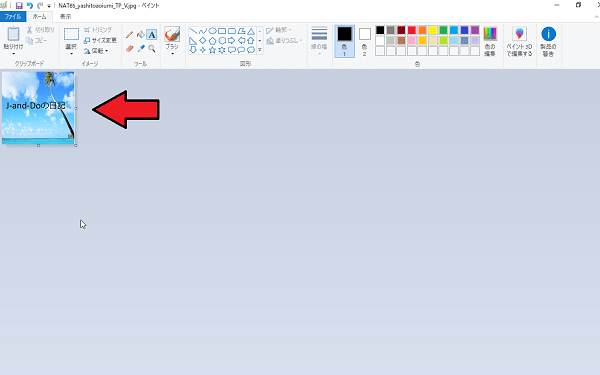The width and height of the screenshot is (600, 375).
Task: Choose the Diamond shape
Action: coord(203,41)
